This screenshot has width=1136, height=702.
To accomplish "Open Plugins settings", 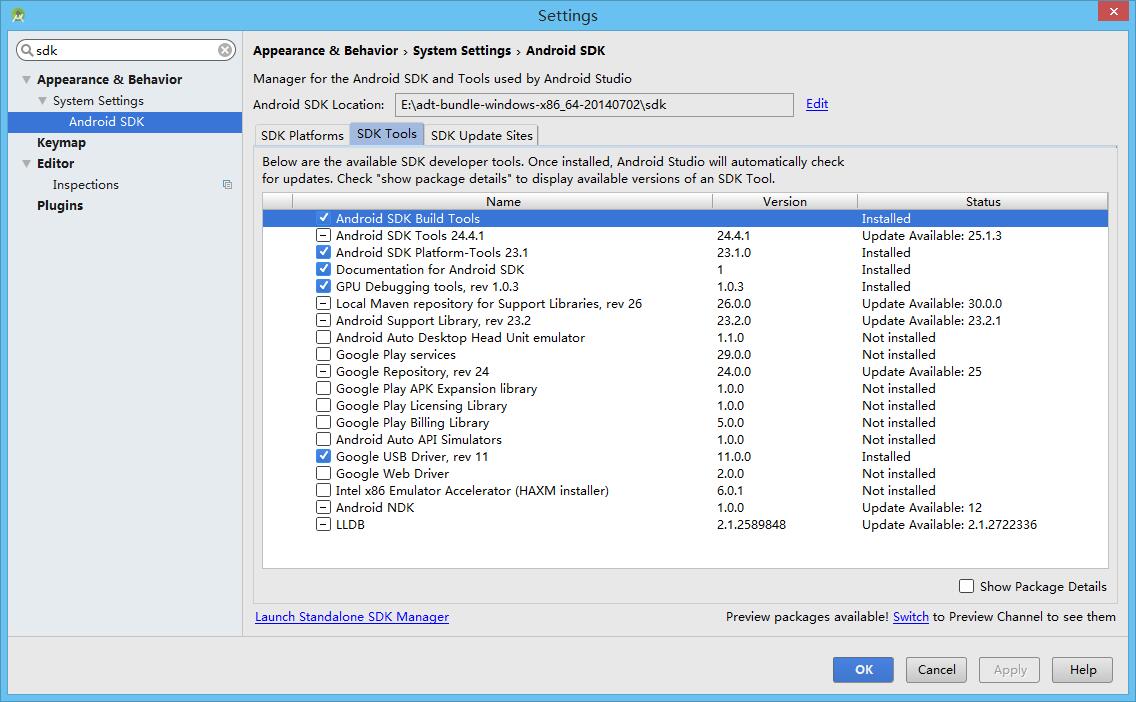I will click(60, 206).
